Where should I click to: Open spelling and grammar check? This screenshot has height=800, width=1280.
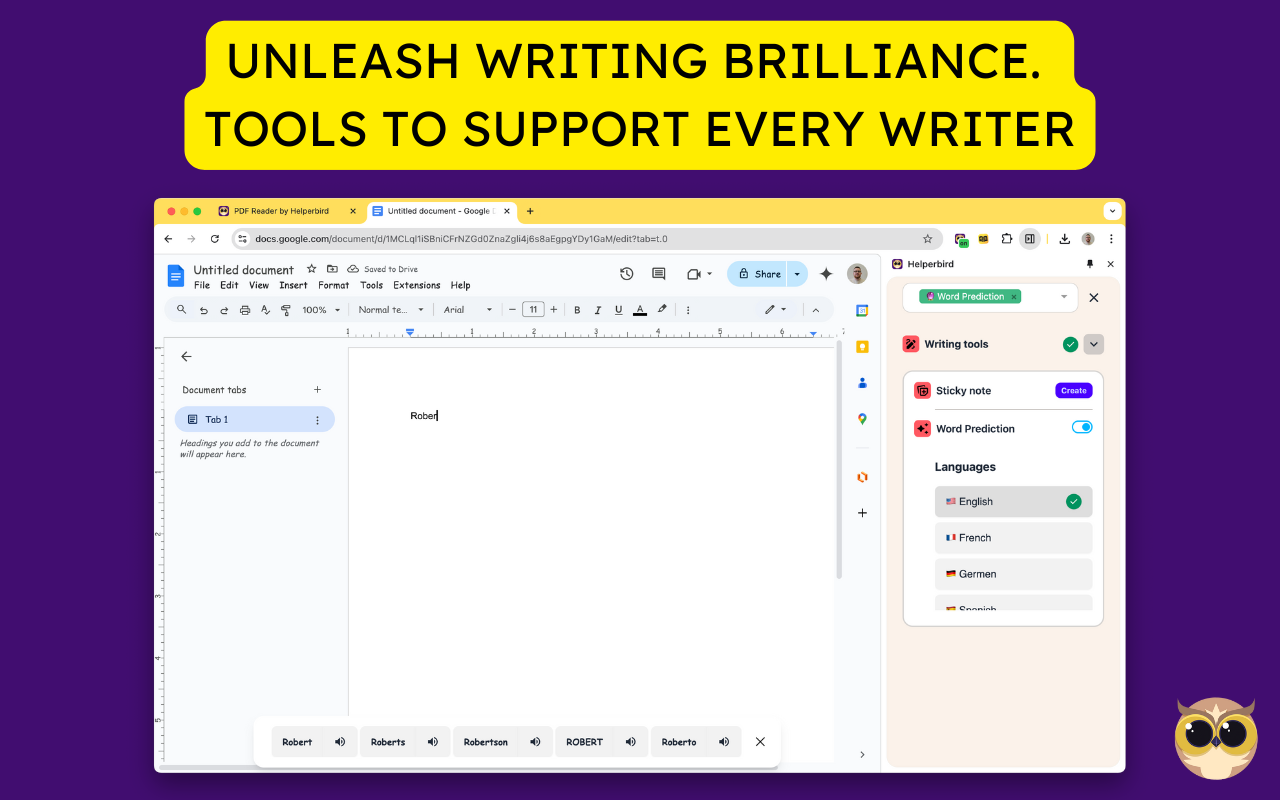click(x=265, y=309)
